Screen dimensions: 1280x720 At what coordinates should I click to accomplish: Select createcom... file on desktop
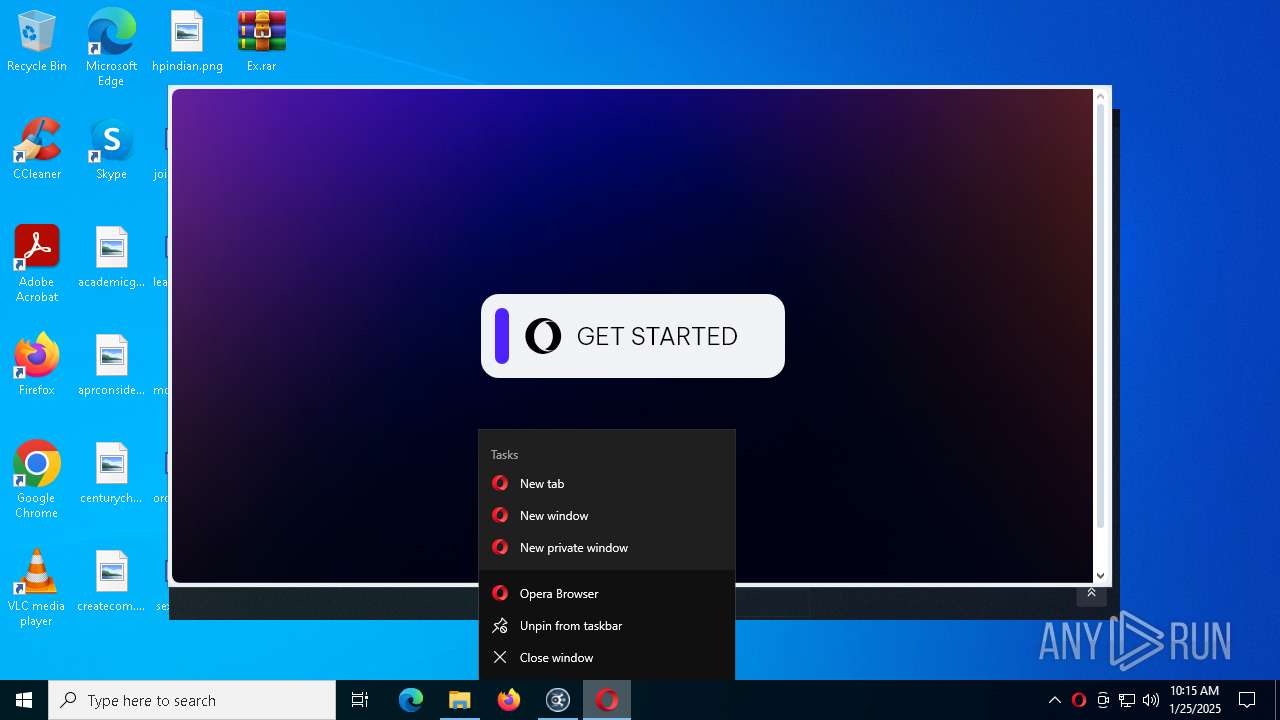pyautogui.click(x=111, y=582)
